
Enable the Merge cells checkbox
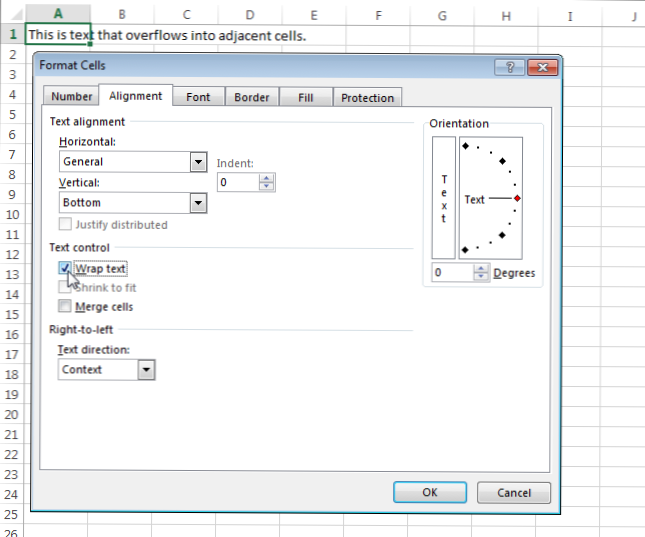(65, 306)
